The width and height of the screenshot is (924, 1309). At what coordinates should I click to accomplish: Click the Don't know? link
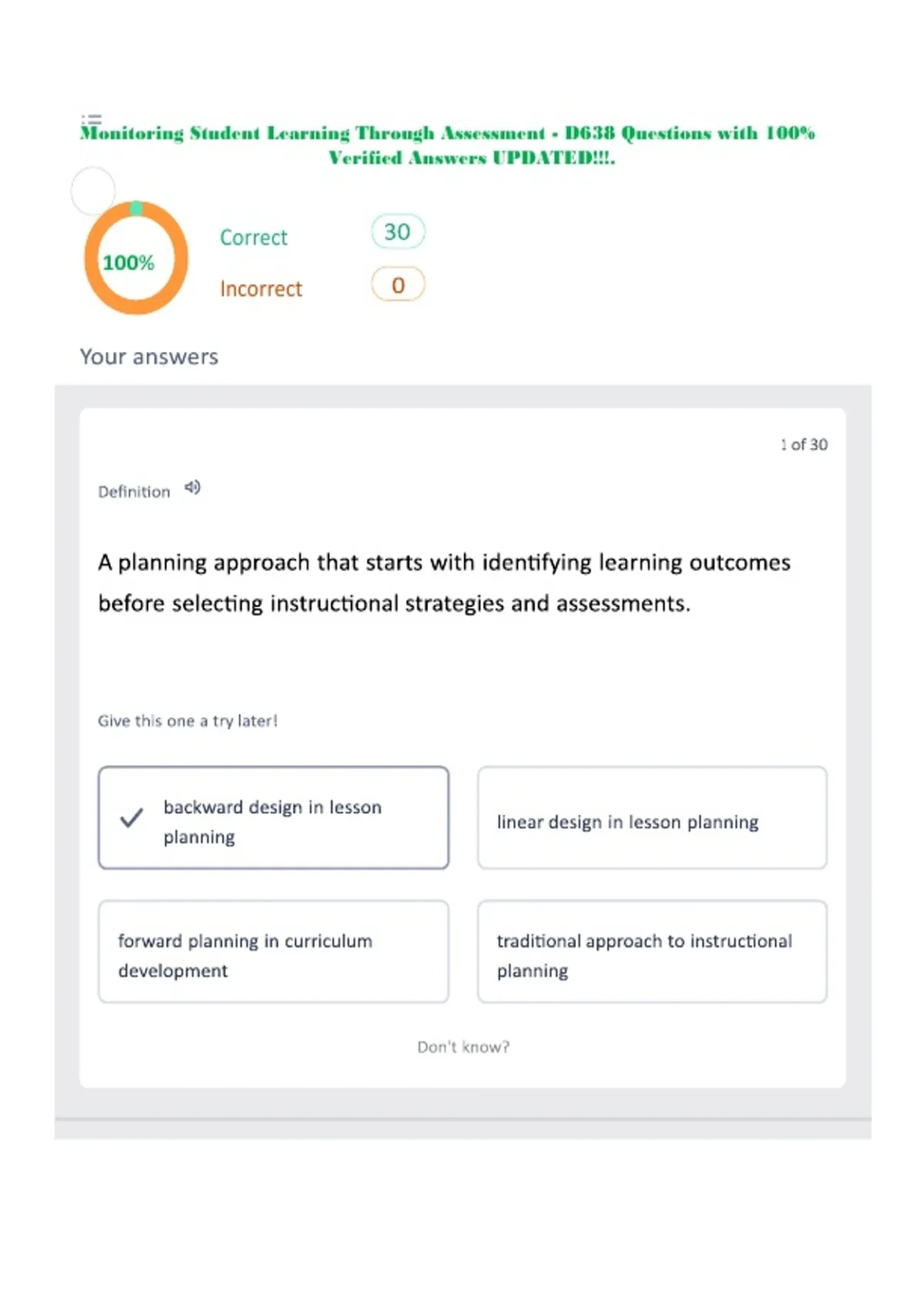click(463, 1047)
